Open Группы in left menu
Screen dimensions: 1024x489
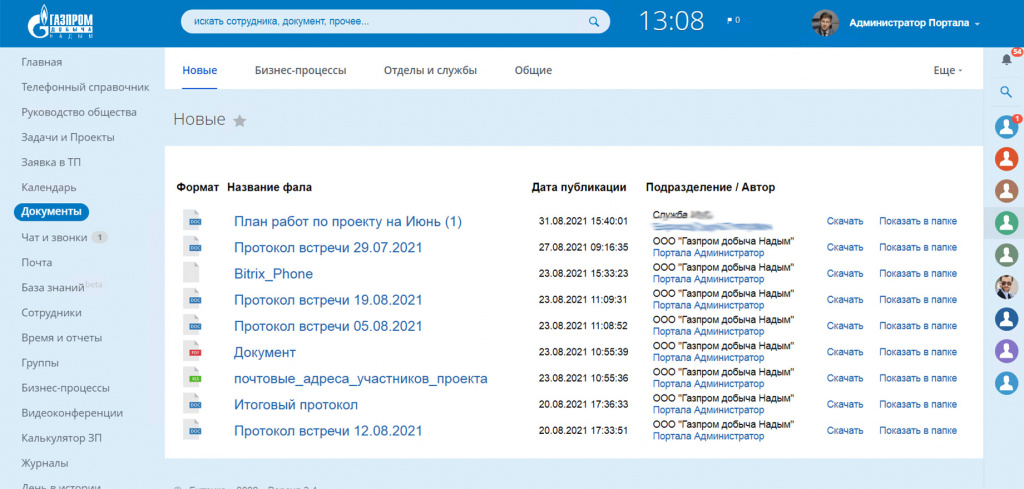click(x=40, y=363)
